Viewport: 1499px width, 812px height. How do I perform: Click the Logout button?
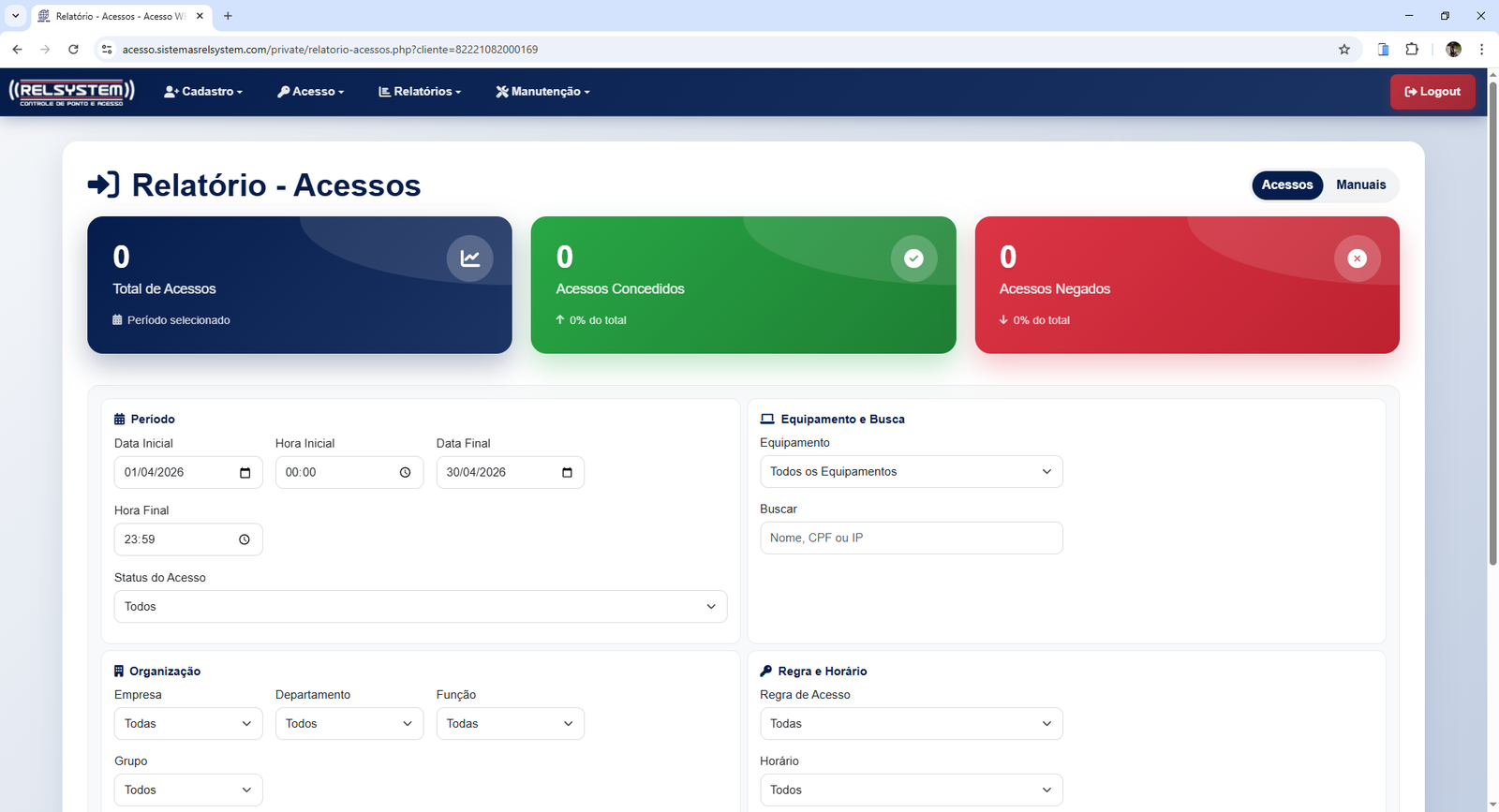pyautogui.click(x=1432, y=92)
